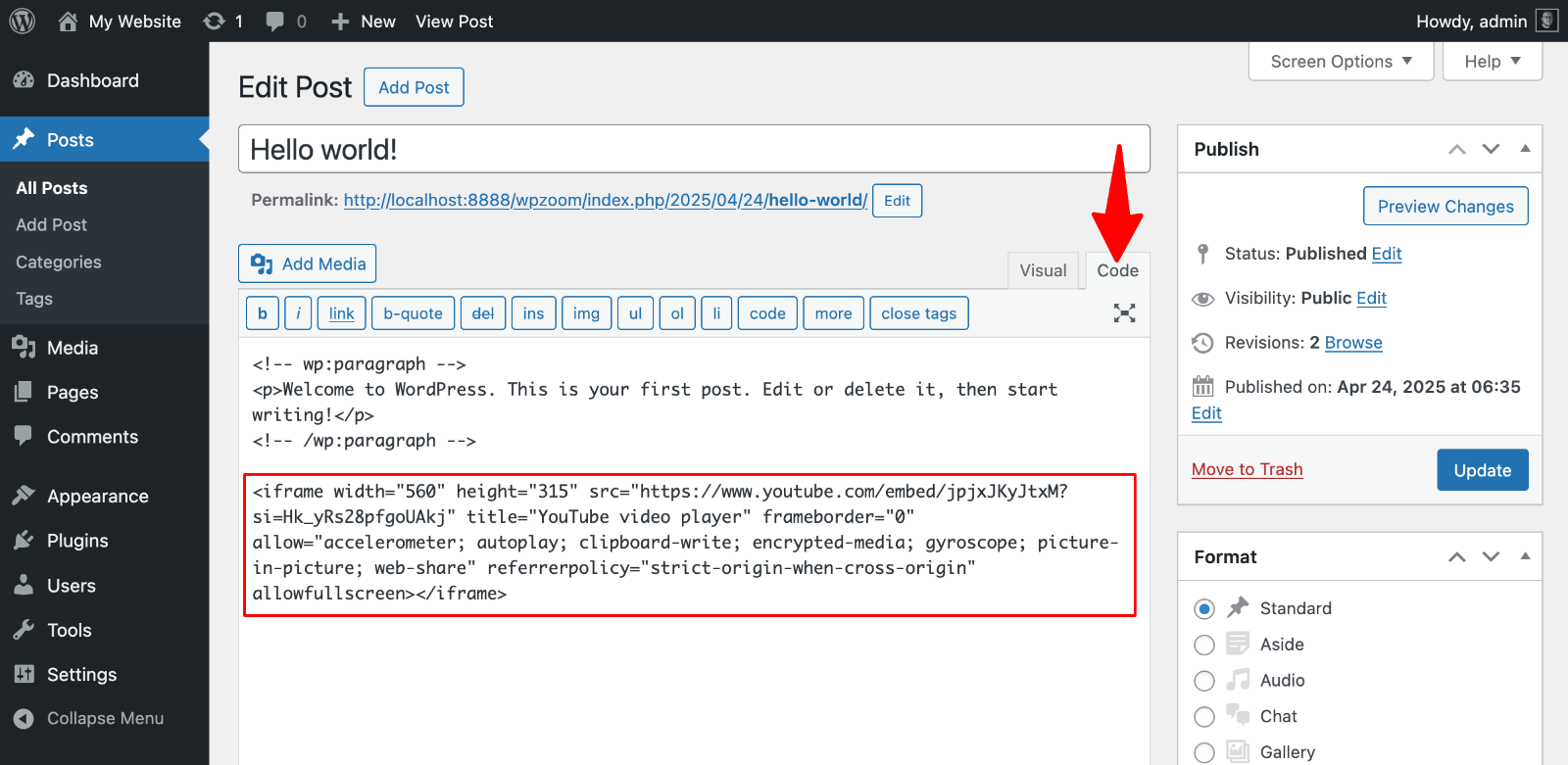
Task: Click the post title field
Action: 694,149
